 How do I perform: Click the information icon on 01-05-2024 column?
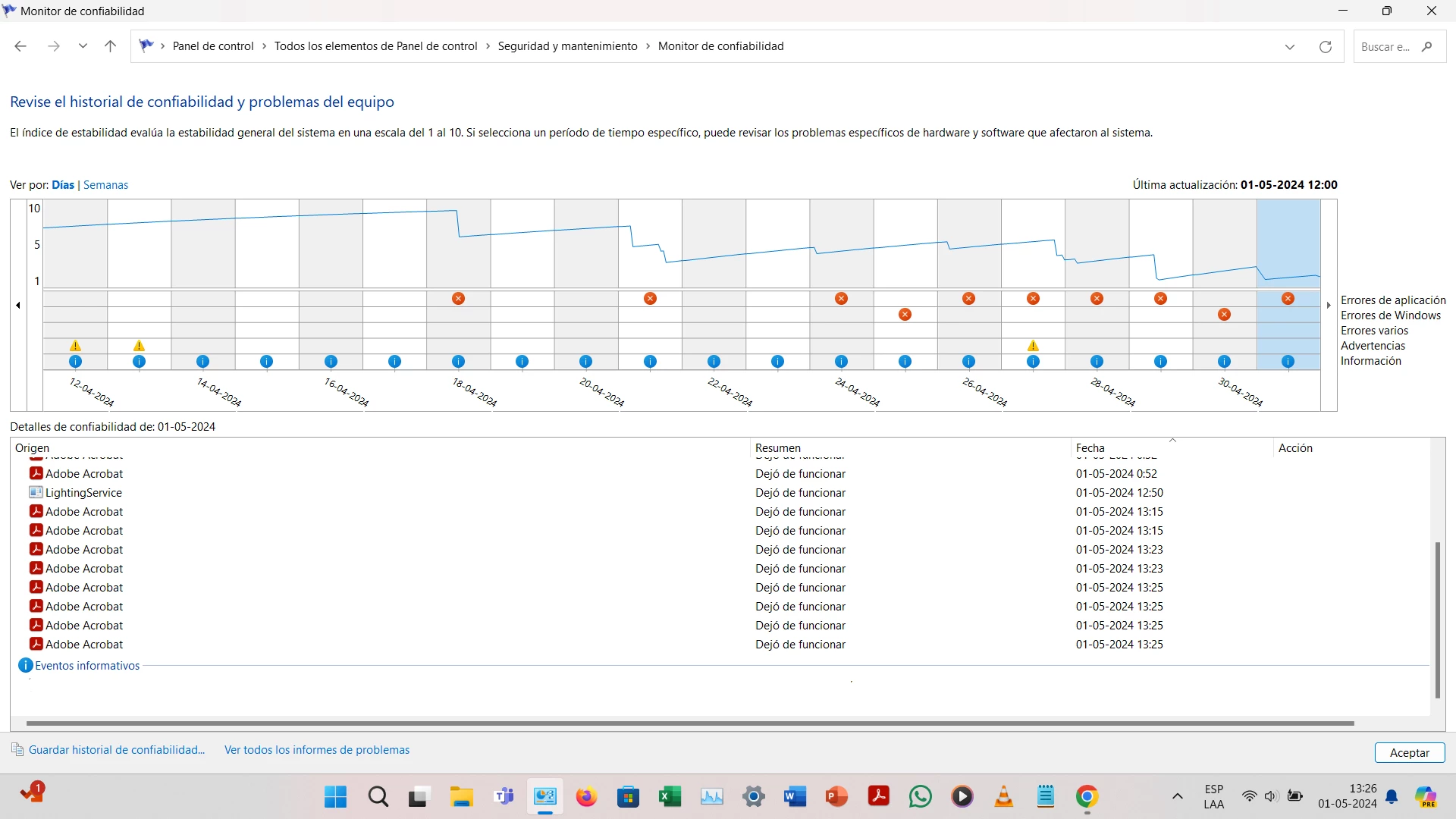click(1288, 362)
